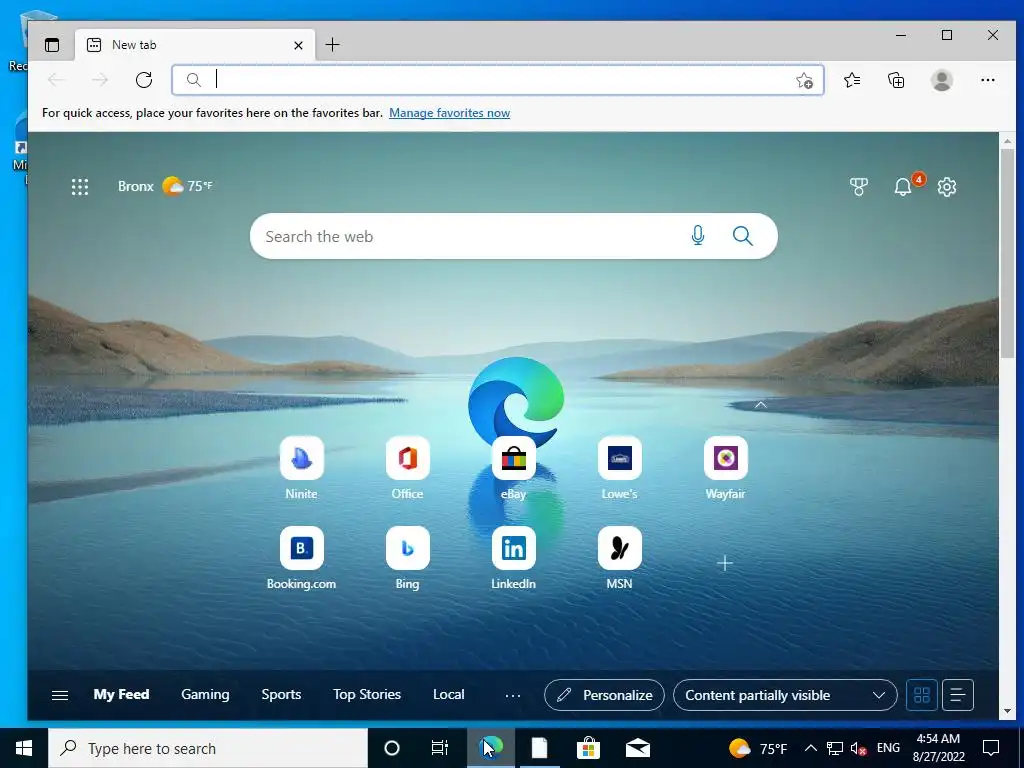Collapse quick links with chevron
The width and height of the screenshot is (1024, 768).
click(760, 405)
